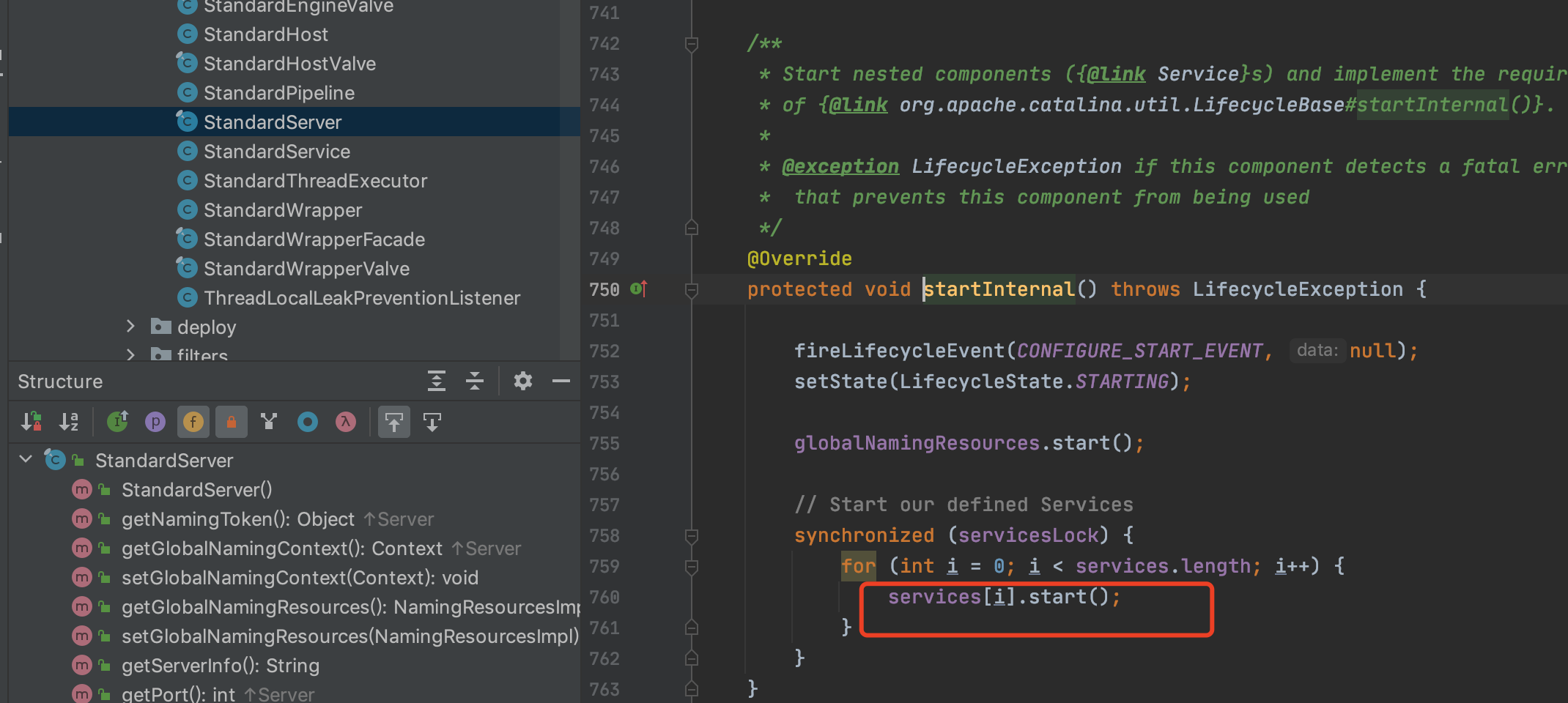Click method icon beside getServerInfo()
Screen dimensions: 1568x703
pos(82,665)
